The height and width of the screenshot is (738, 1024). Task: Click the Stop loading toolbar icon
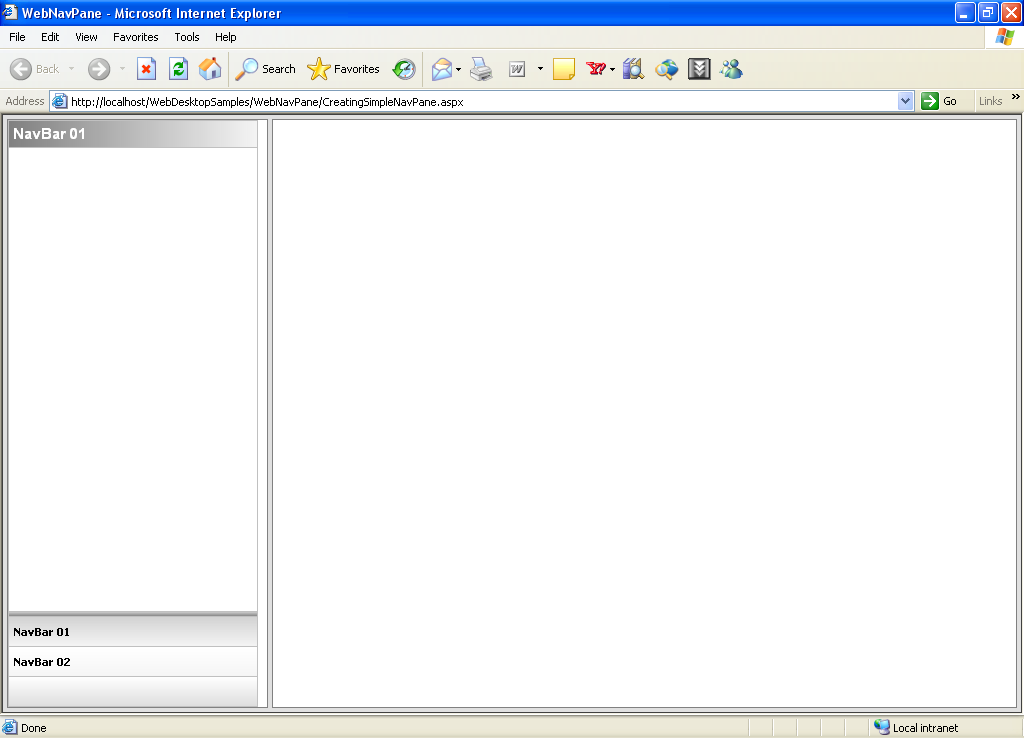(x=146, y=69)
